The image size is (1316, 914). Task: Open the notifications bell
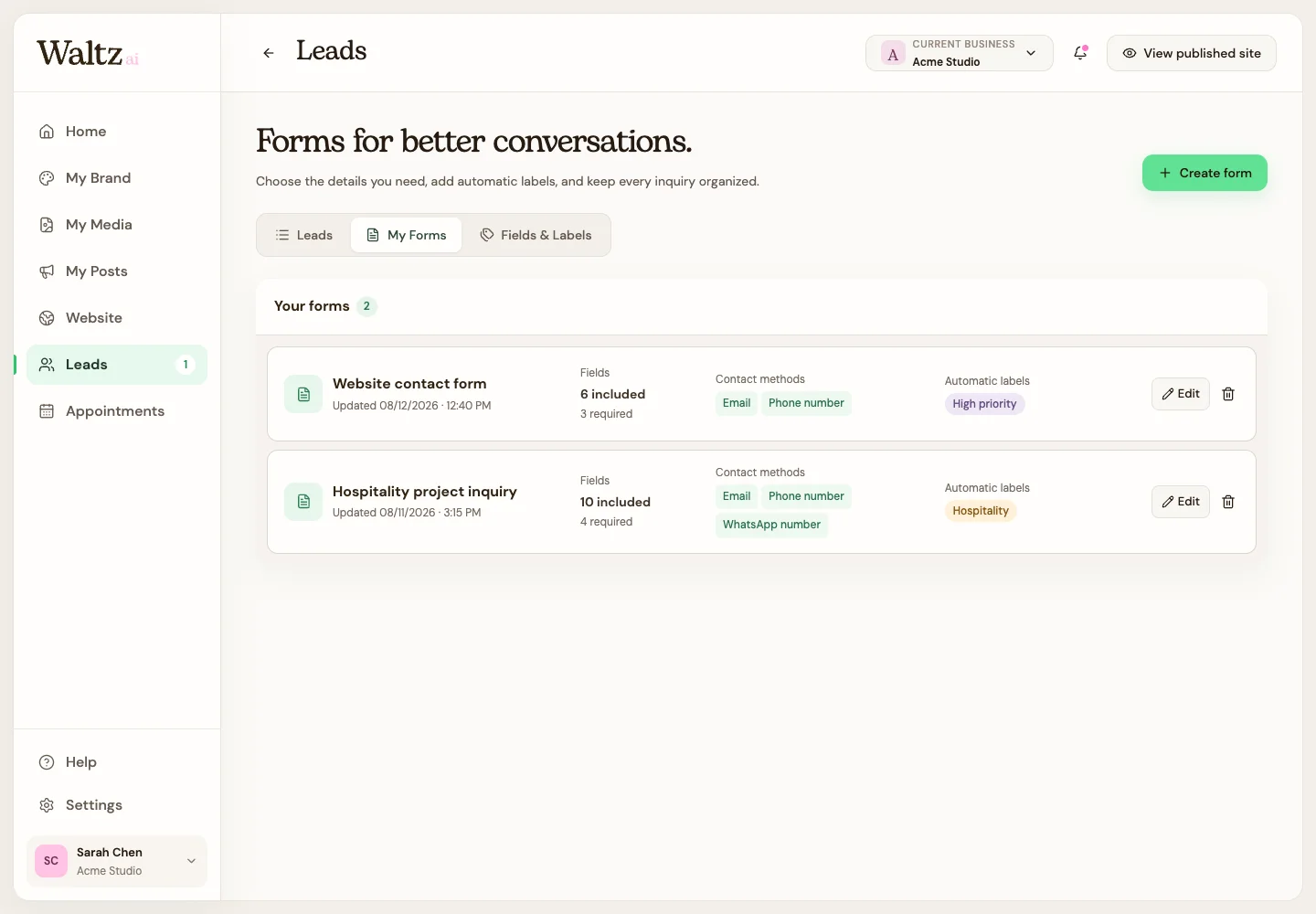1080,53
